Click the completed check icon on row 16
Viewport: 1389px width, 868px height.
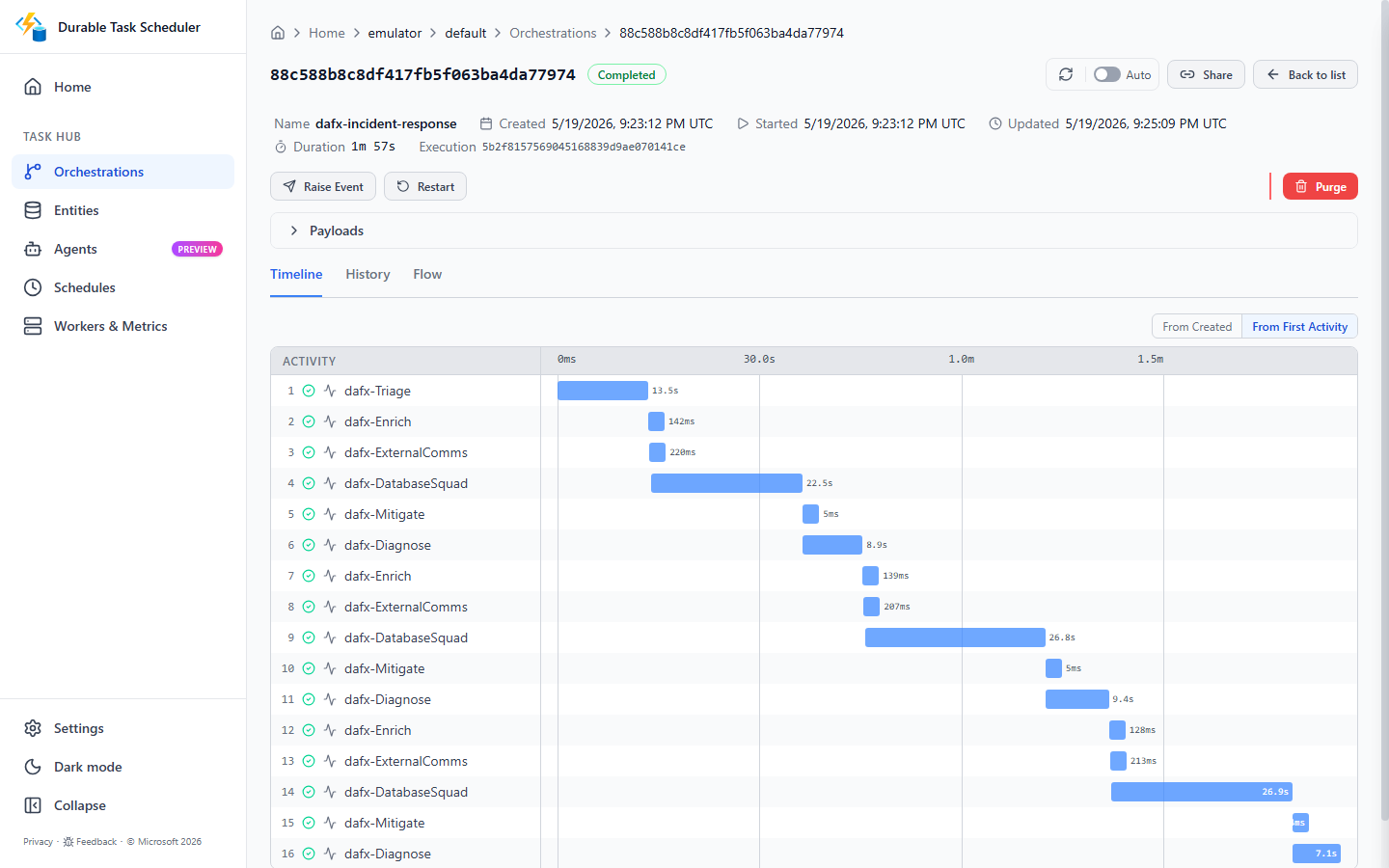[x=309, y=854]
